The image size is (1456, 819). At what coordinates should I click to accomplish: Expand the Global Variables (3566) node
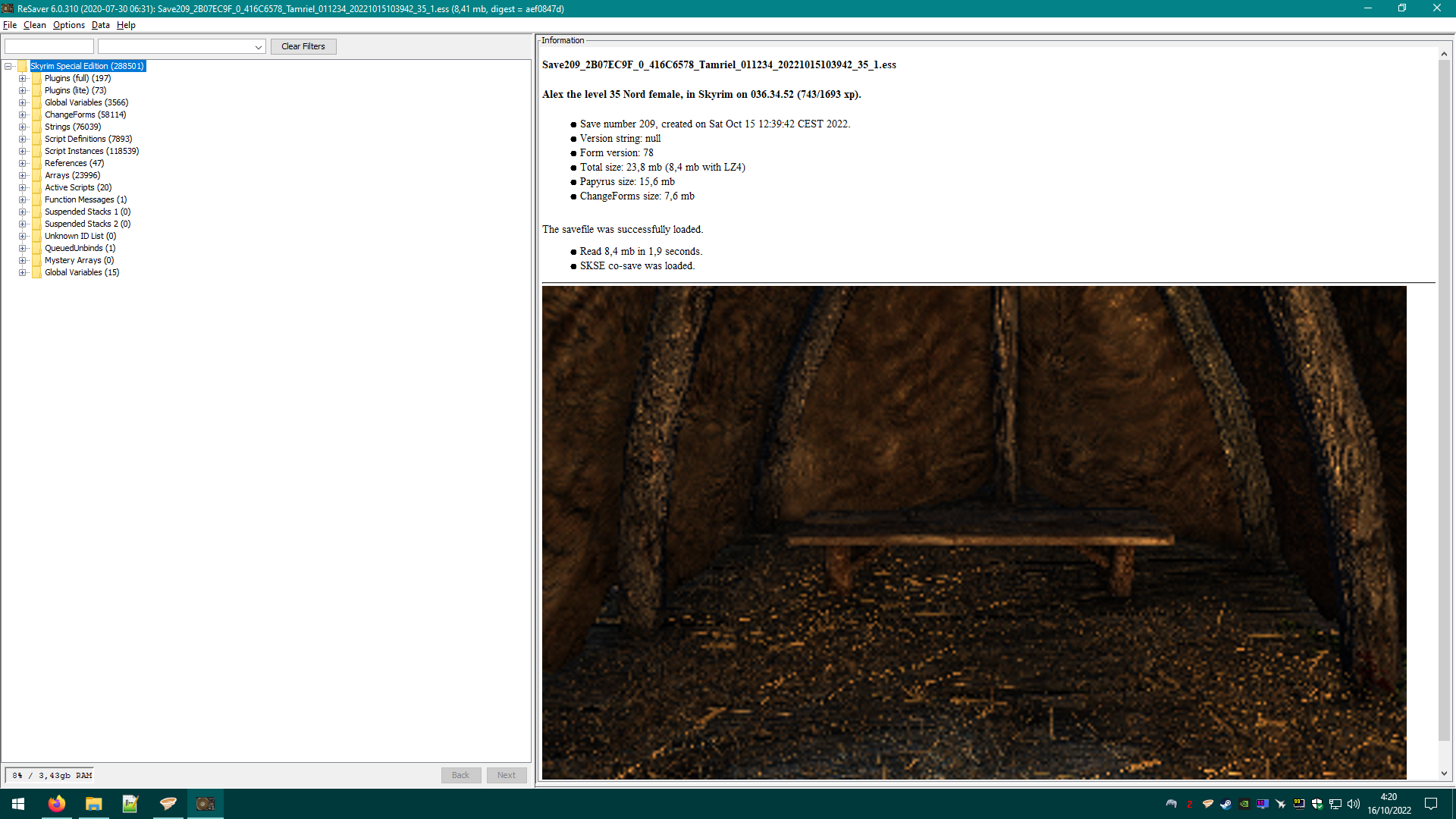tap(23, 102)
